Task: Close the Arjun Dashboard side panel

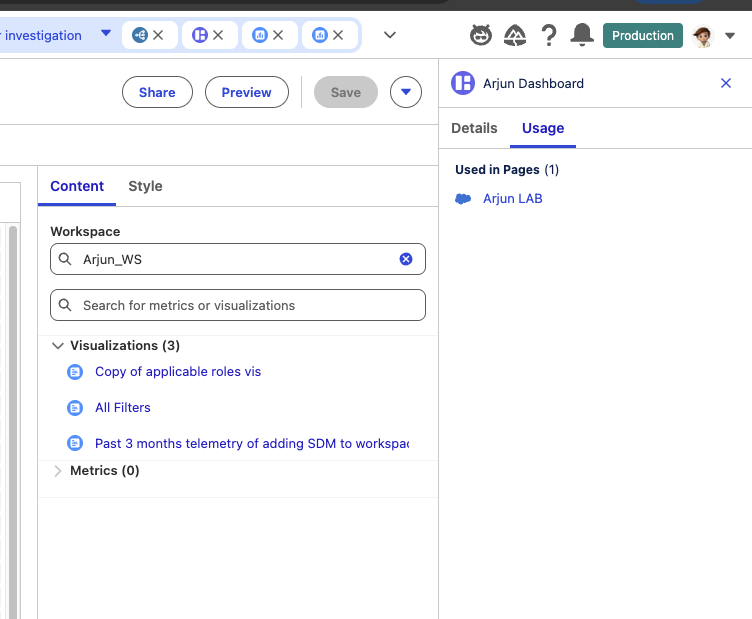Action: coord(726,83)
